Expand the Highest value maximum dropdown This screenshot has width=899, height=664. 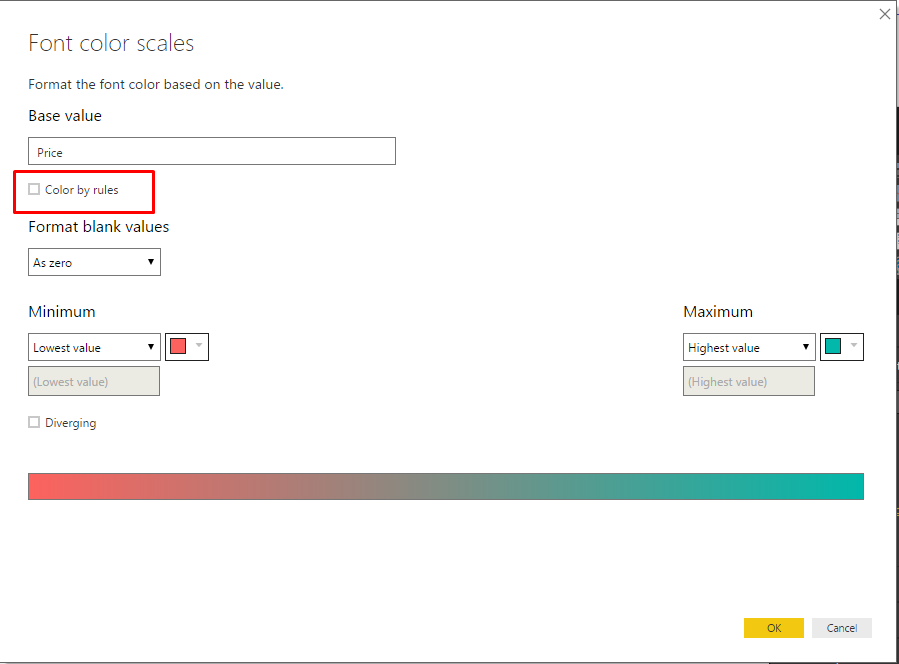point(749,348)
